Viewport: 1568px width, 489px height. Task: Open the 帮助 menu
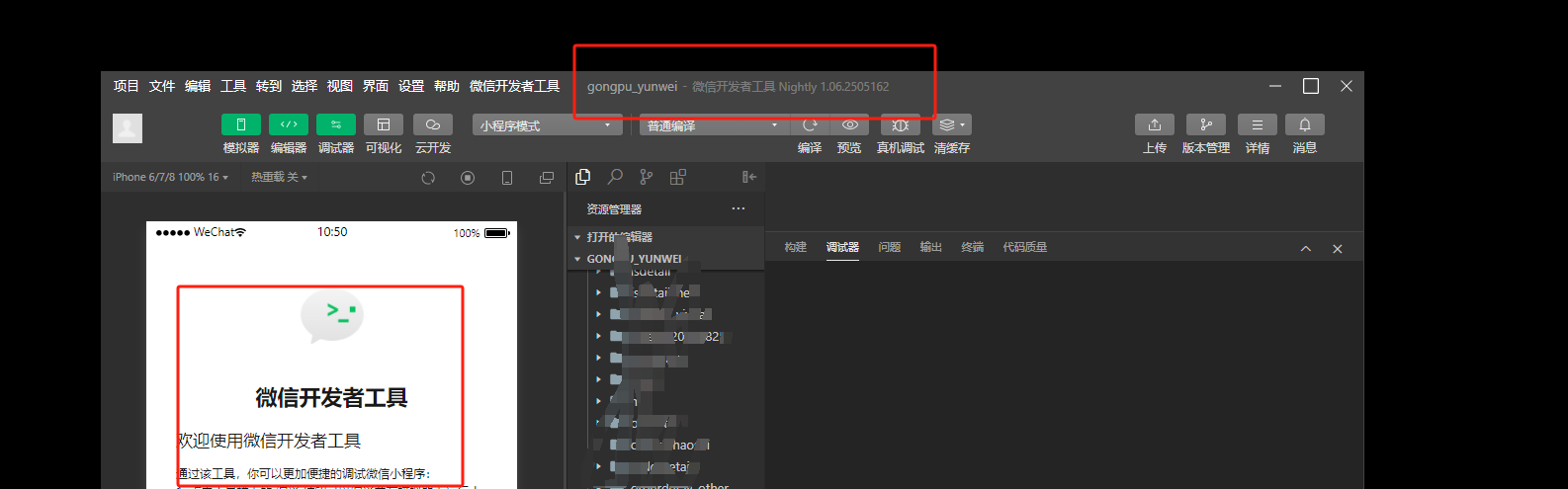[447, 87]
